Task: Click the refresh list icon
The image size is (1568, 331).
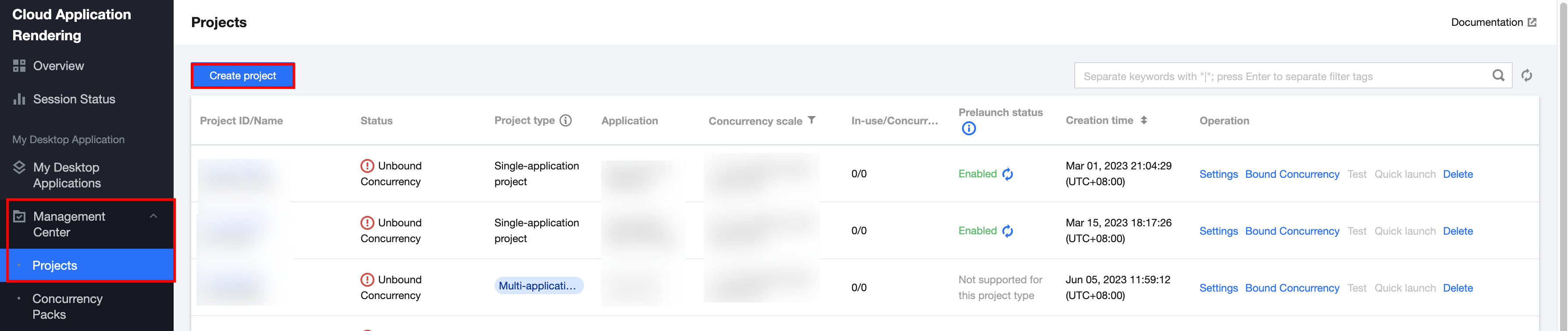Action: pos(1527,75)
